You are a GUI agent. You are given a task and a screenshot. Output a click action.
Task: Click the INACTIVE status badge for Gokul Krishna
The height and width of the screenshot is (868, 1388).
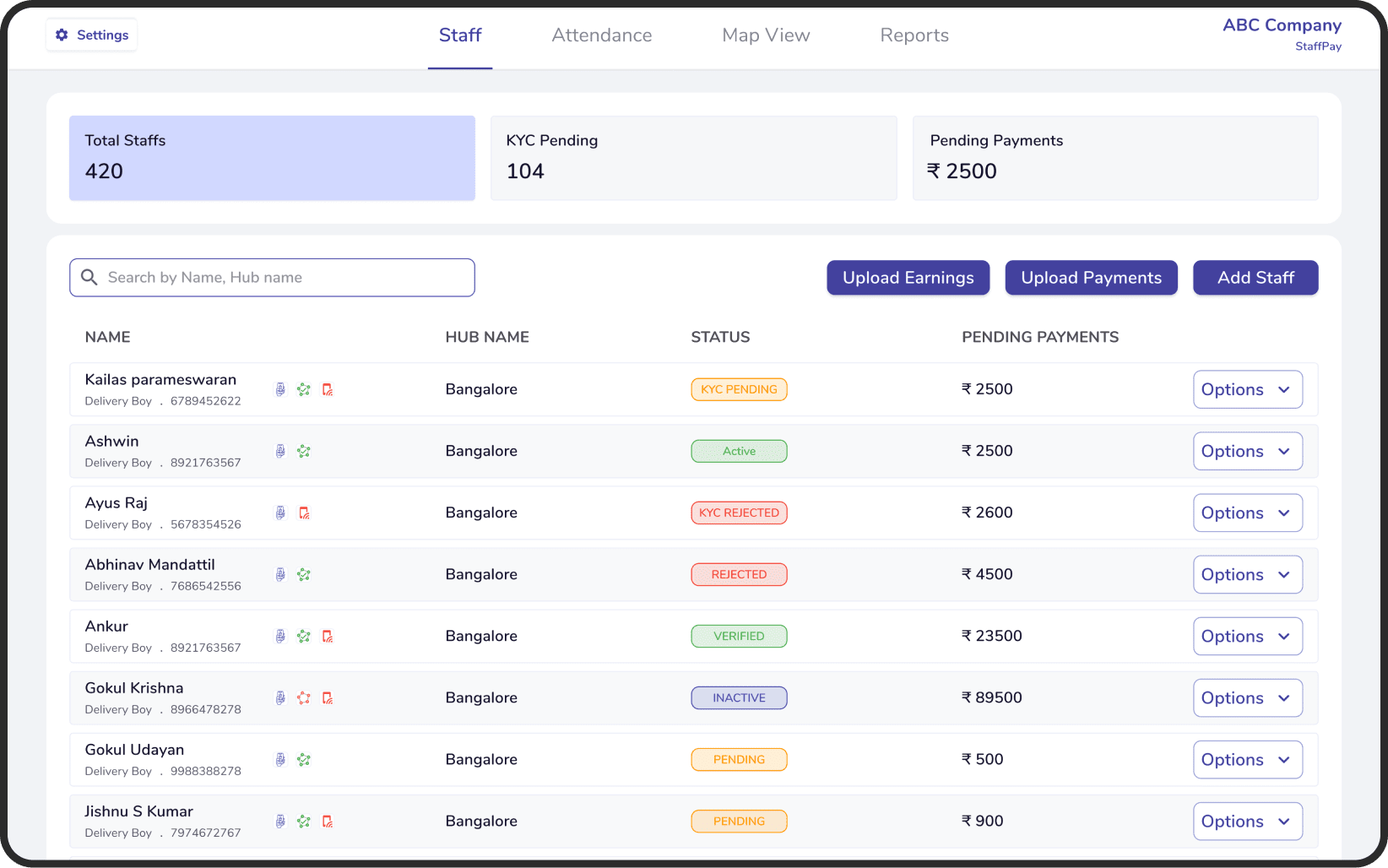point(739,697)
